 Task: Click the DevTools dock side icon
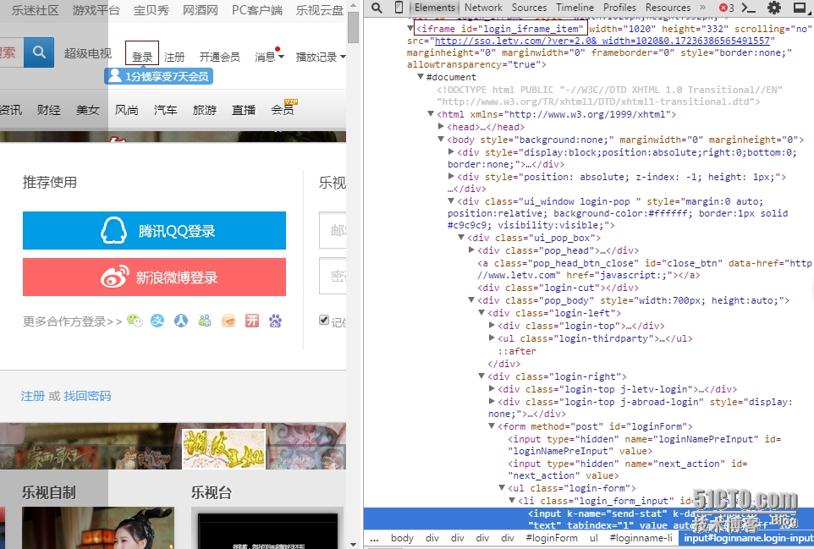(x=799, y=8)
